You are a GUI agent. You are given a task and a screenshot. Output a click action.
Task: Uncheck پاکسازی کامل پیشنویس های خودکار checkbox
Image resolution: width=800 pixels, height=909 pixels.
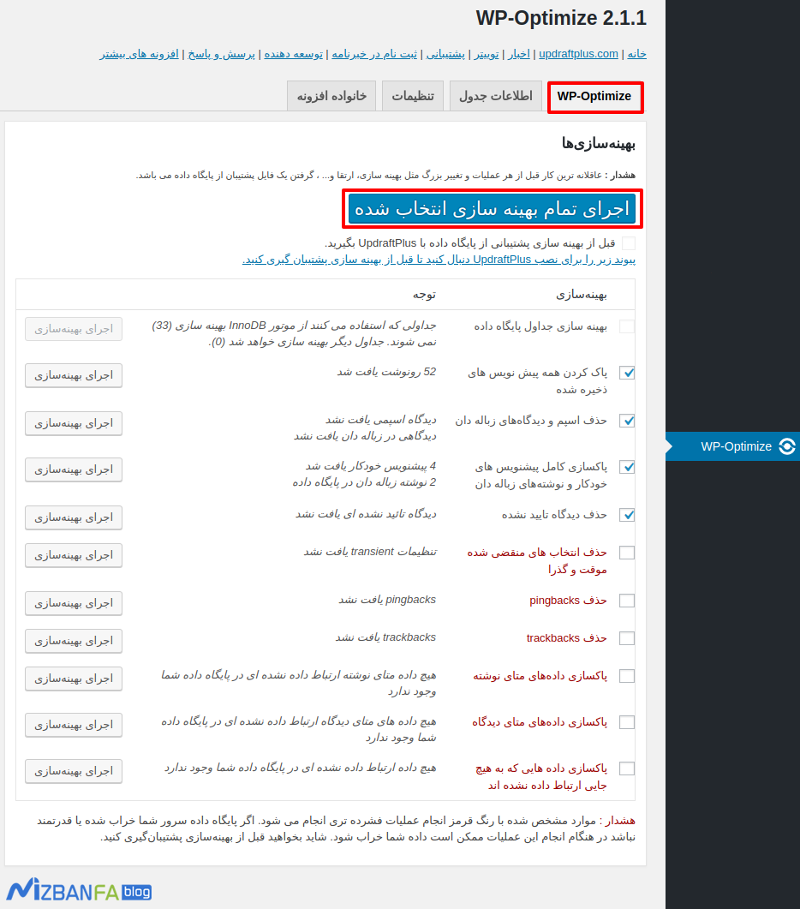pyautogui.click(x=627, y=467)
